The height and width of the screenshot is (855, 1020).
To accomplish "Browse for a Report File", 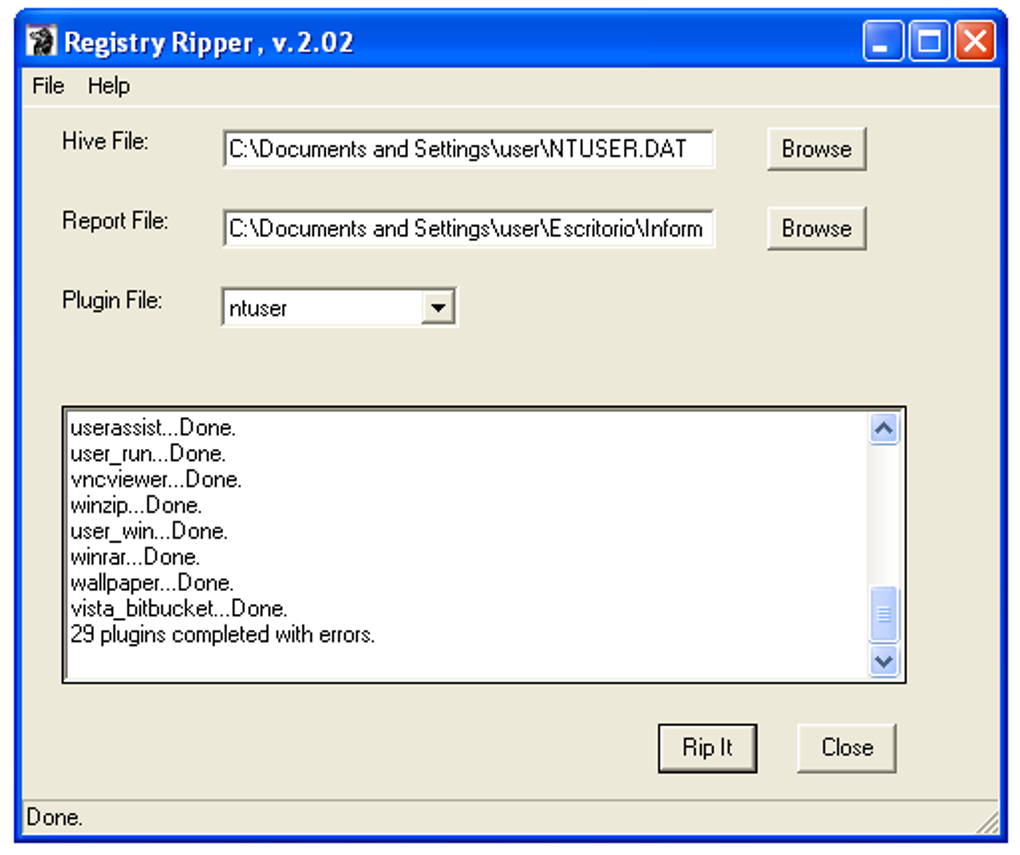I will coord(815,228).
